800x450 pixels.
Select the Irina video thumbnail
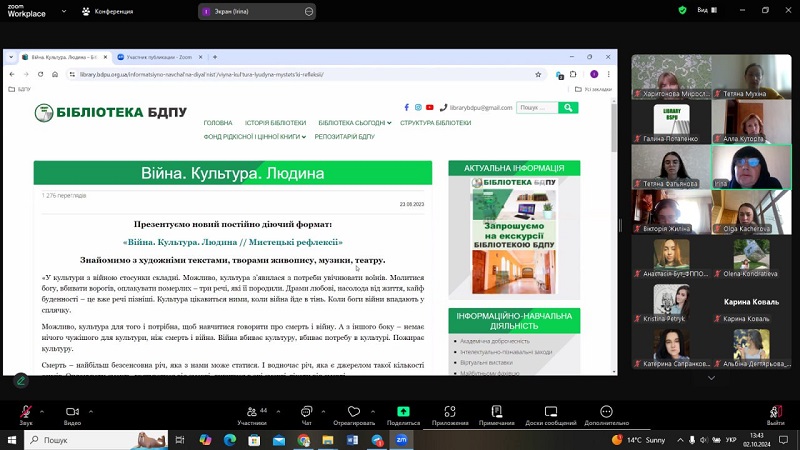click(x=752, y=167)
